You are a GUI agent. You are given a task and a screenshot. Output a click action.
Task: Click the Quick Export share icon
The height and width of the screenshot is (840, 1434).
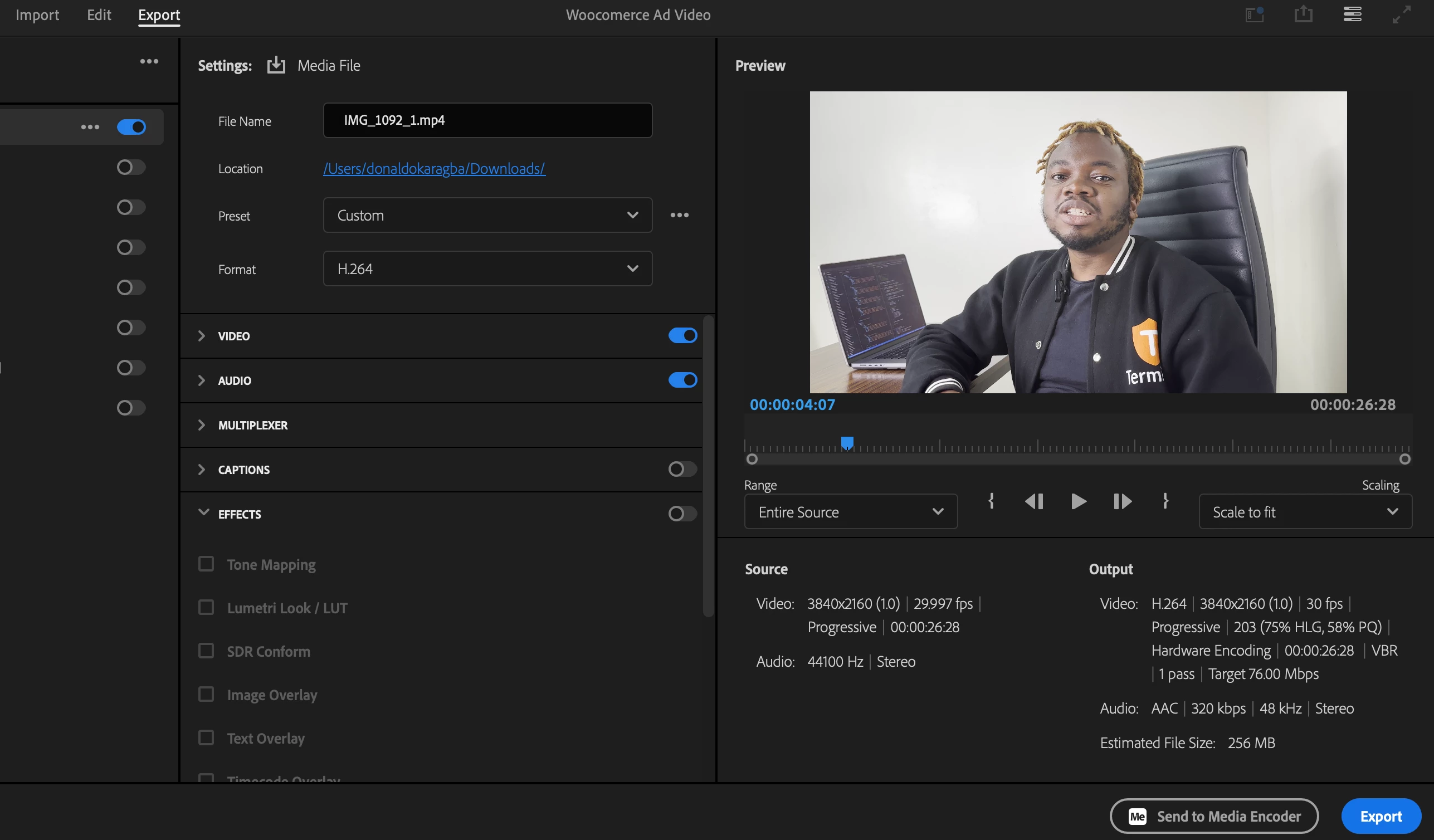point(1303,14)
